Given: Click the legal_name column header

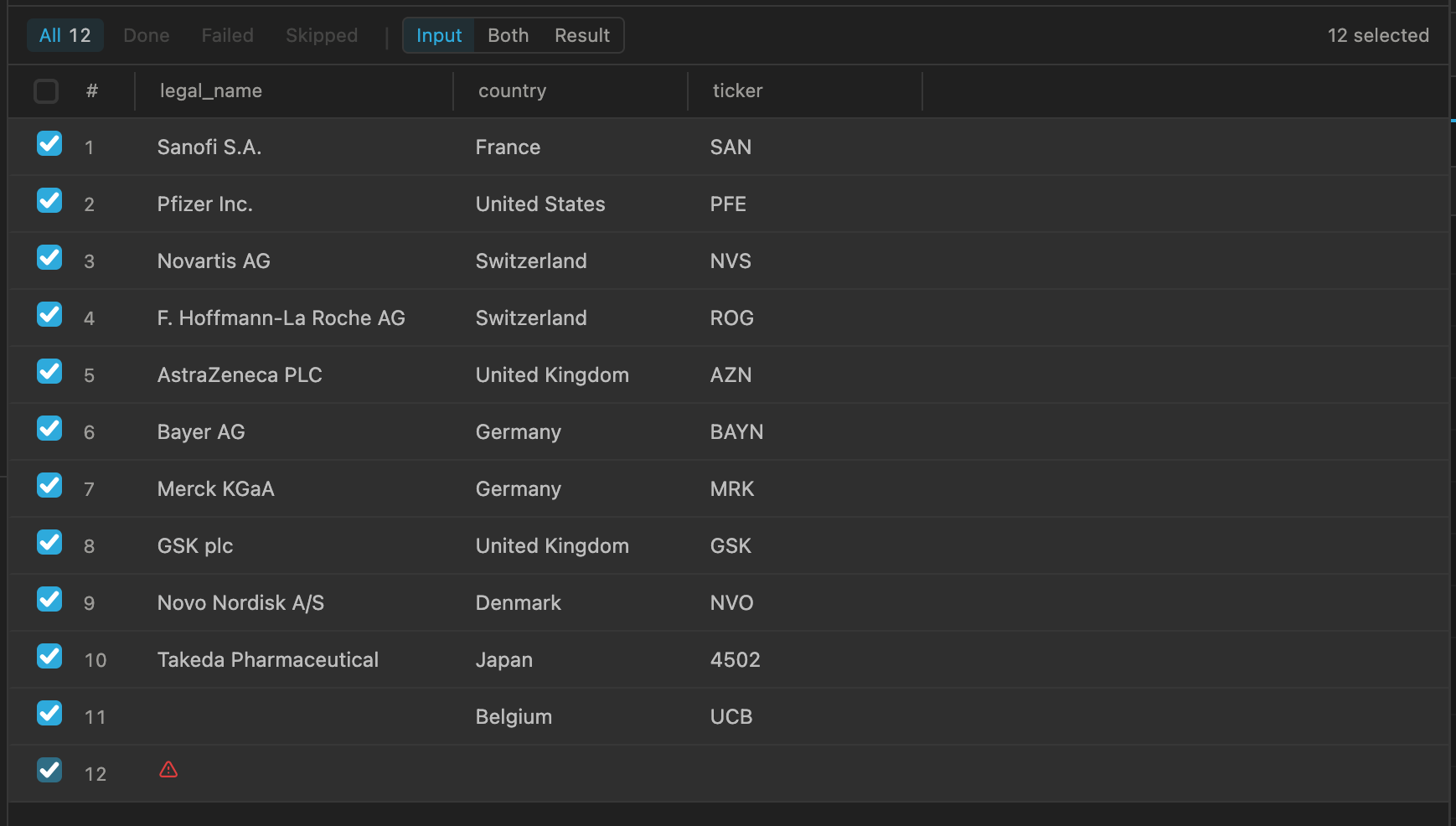Looking at the screenshot, I should tap(211, 90).
